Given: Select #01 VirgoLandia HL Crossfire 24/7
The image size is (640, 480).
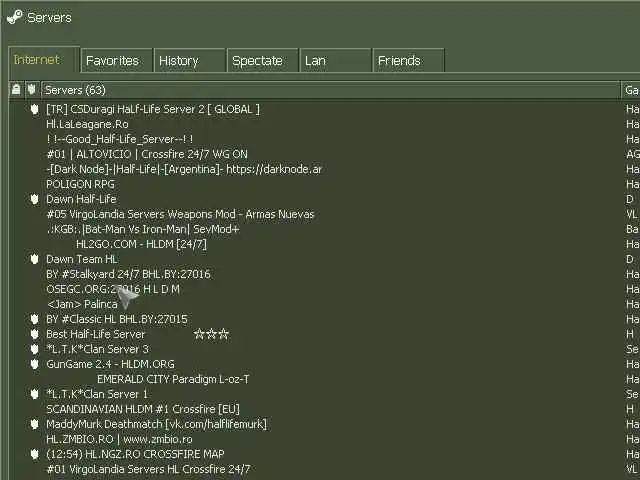Looking at the screenshot, I should [x=148, y=469].
